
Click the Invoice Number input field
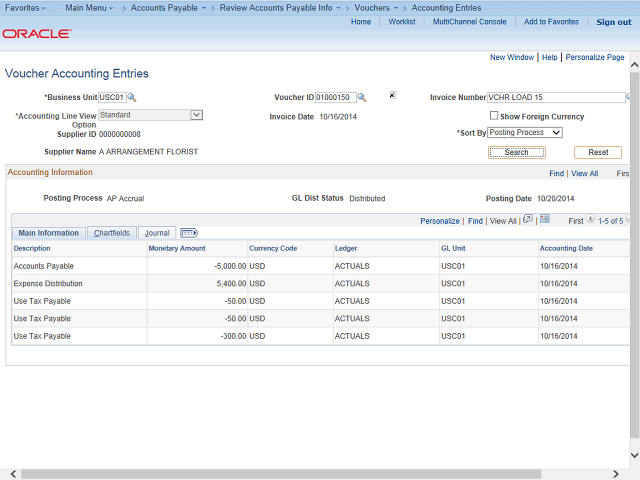click(x=555, y=98)
